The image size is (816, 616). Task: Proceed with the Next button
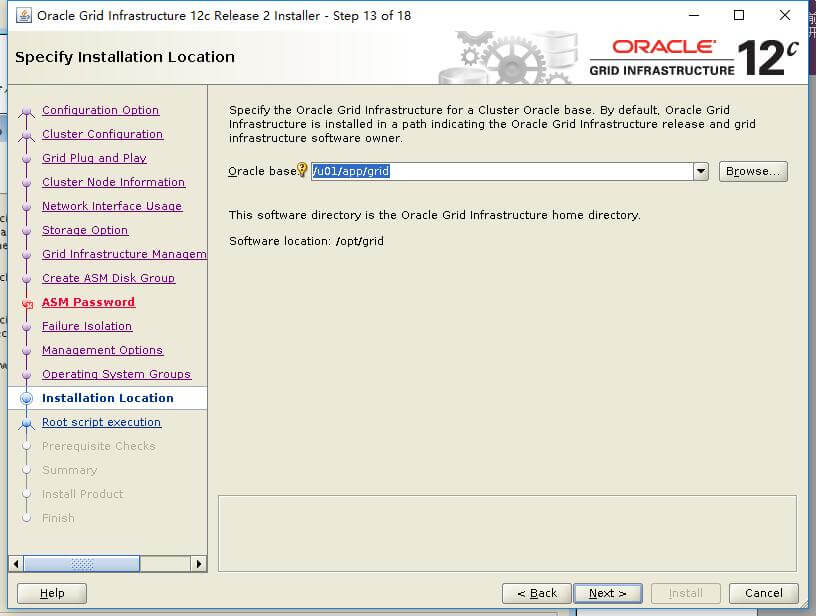[x=607, y=593]
